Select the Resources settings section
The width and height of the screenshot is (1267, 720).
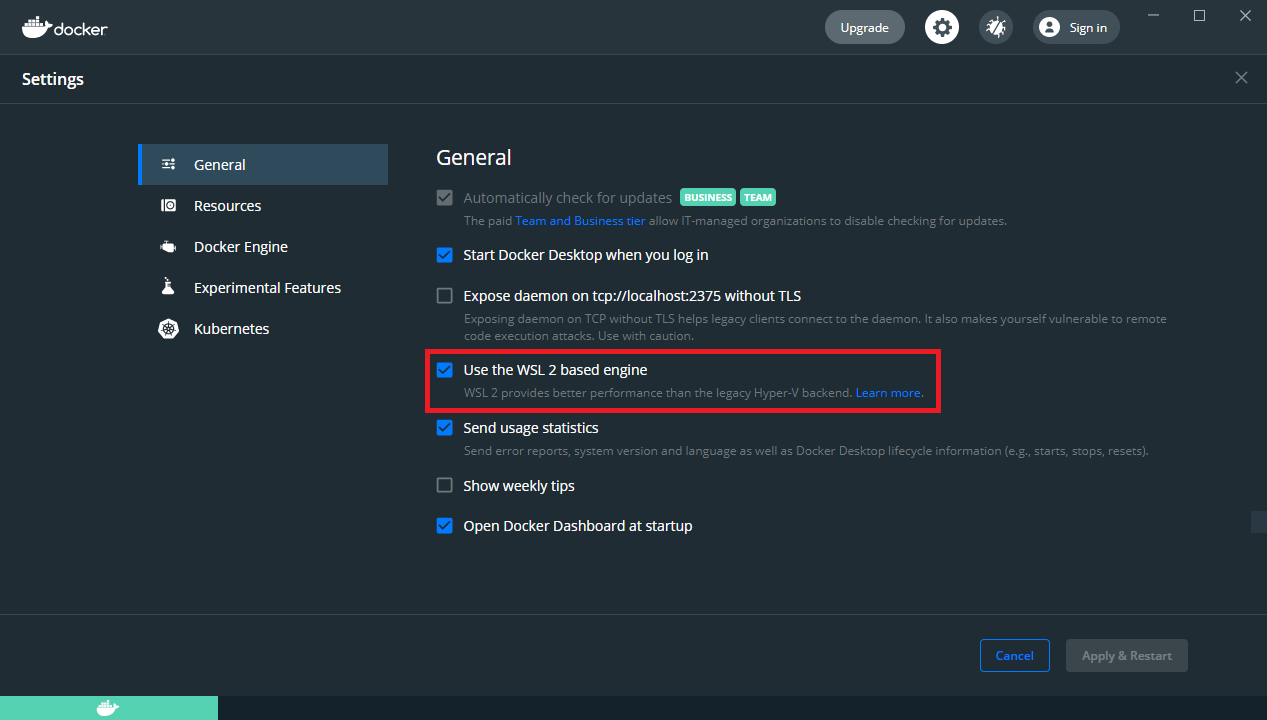pos(228,205)
